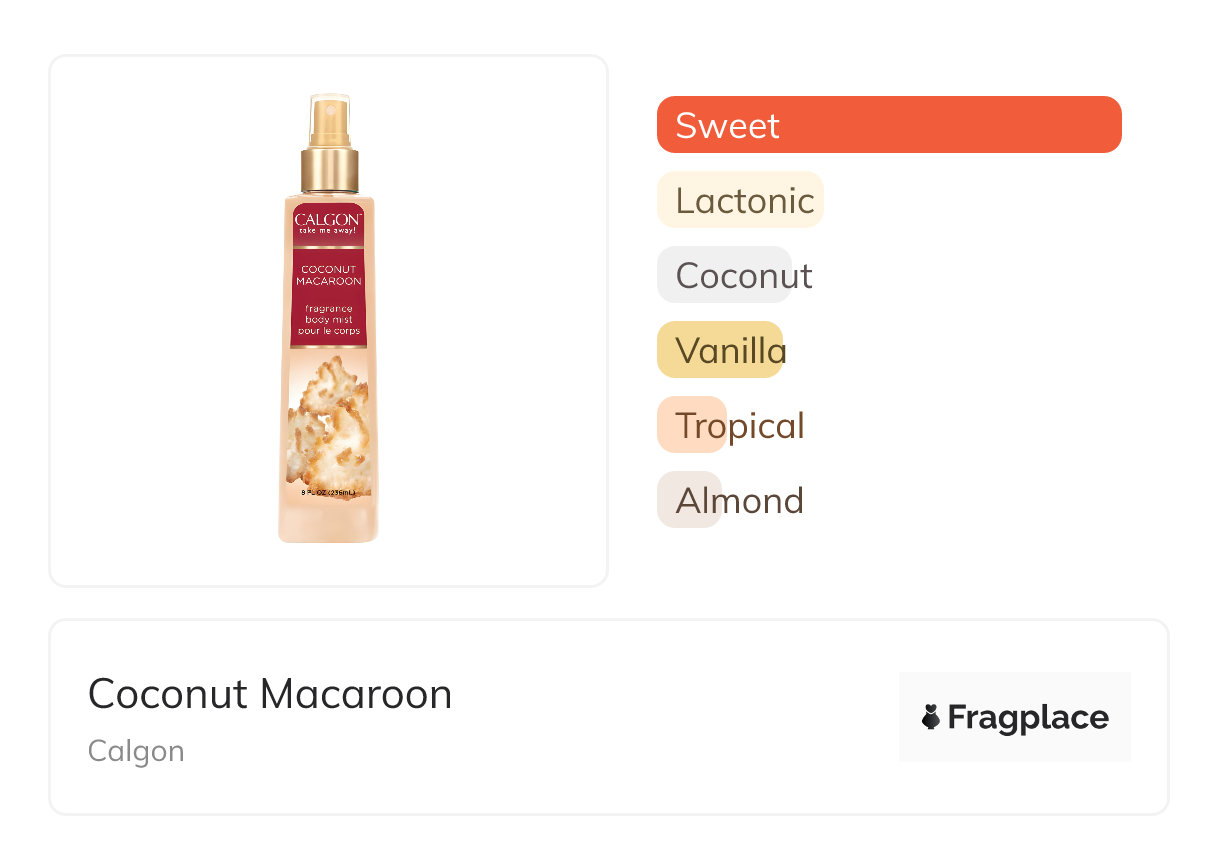
Task: Open the Coconut Macaroon title
Action: point(270,693)
